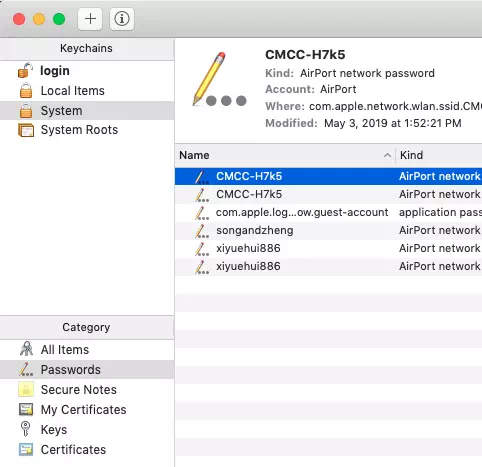Click the key icon beside Keys
Image resolution: width=482 pixels, height=467 pixels.
(x=25, y=429)
